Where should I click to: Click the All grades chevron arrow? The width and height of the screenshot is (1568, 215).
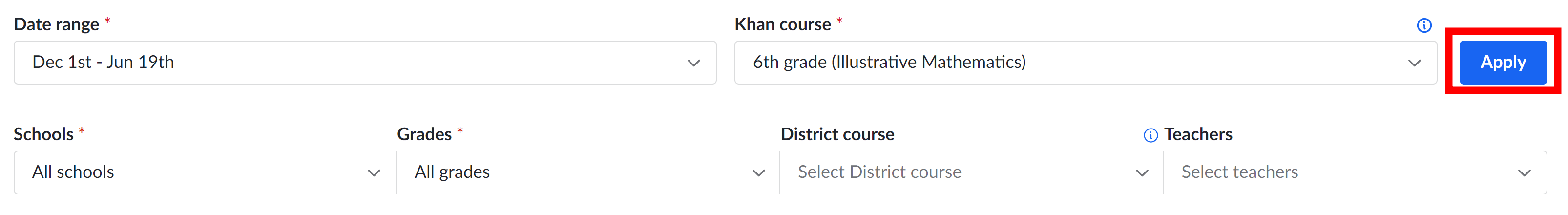click(758, 173)
